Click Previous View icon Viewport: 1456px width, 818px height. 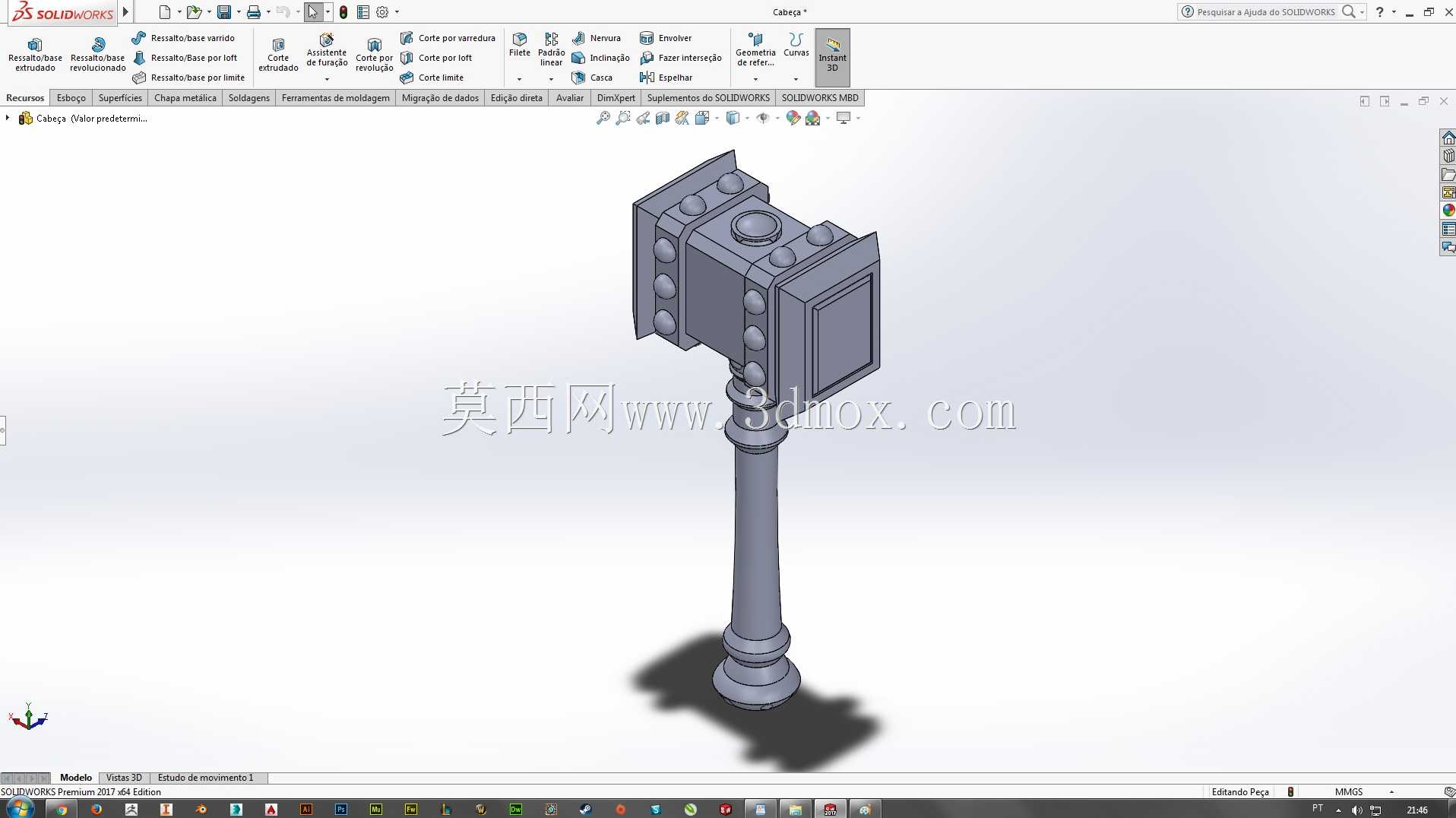click(643, 118)
